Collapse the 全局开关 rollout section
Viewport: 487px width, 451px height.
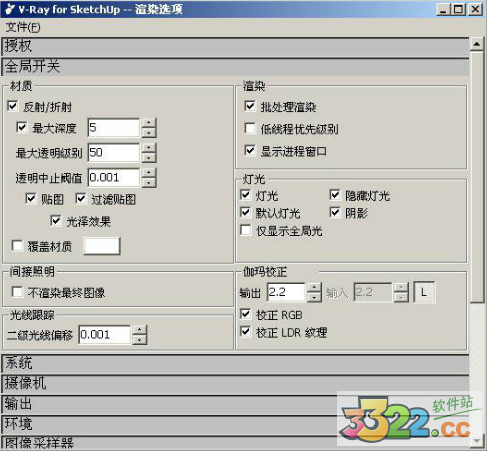coord(235,67)
